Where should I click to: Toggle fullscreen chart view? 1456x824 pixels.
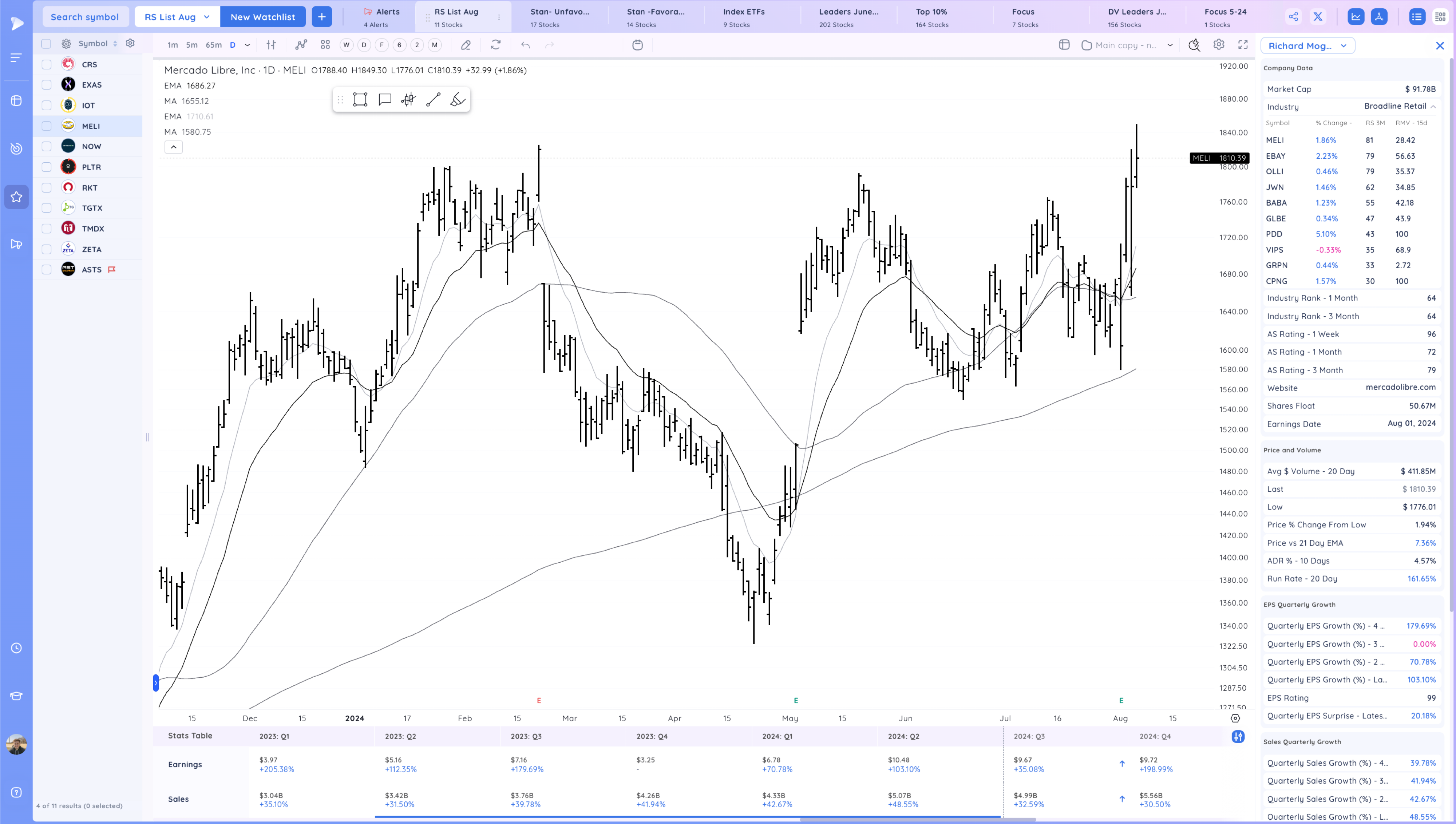point(1243,45)
